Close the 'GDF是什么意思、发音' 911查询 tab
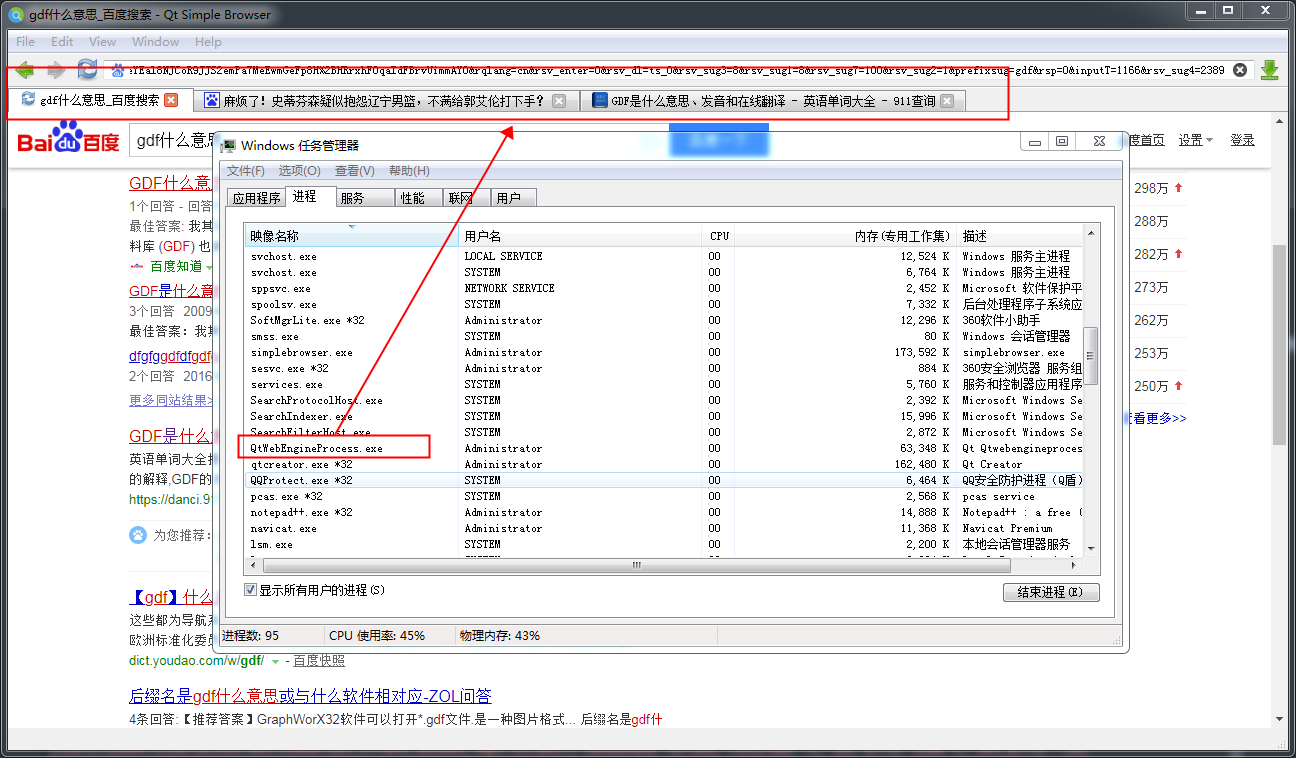This screenshot has width=1296, height=758. pyautogui.click(x=947, y=101)
